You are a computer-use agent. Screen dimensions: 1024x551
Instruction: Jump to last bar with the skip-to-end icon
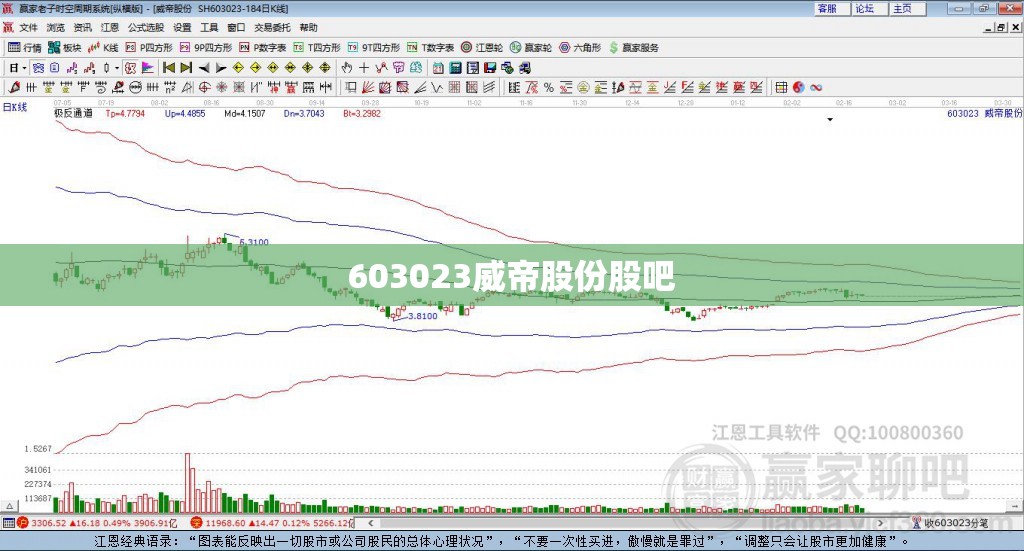pyautogui.click(x=186, y=67)
